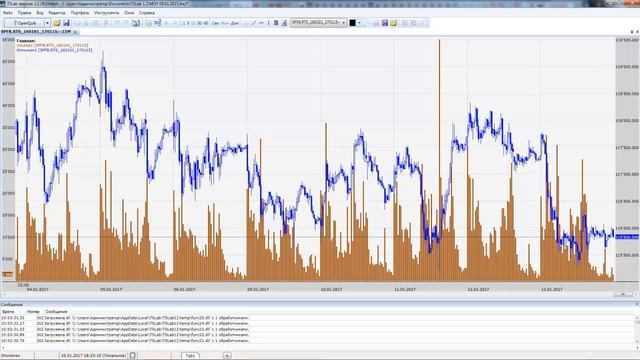The image size is (640, 360).
Task: Select the vertical line drawing tool
Action: pos(269,23)
